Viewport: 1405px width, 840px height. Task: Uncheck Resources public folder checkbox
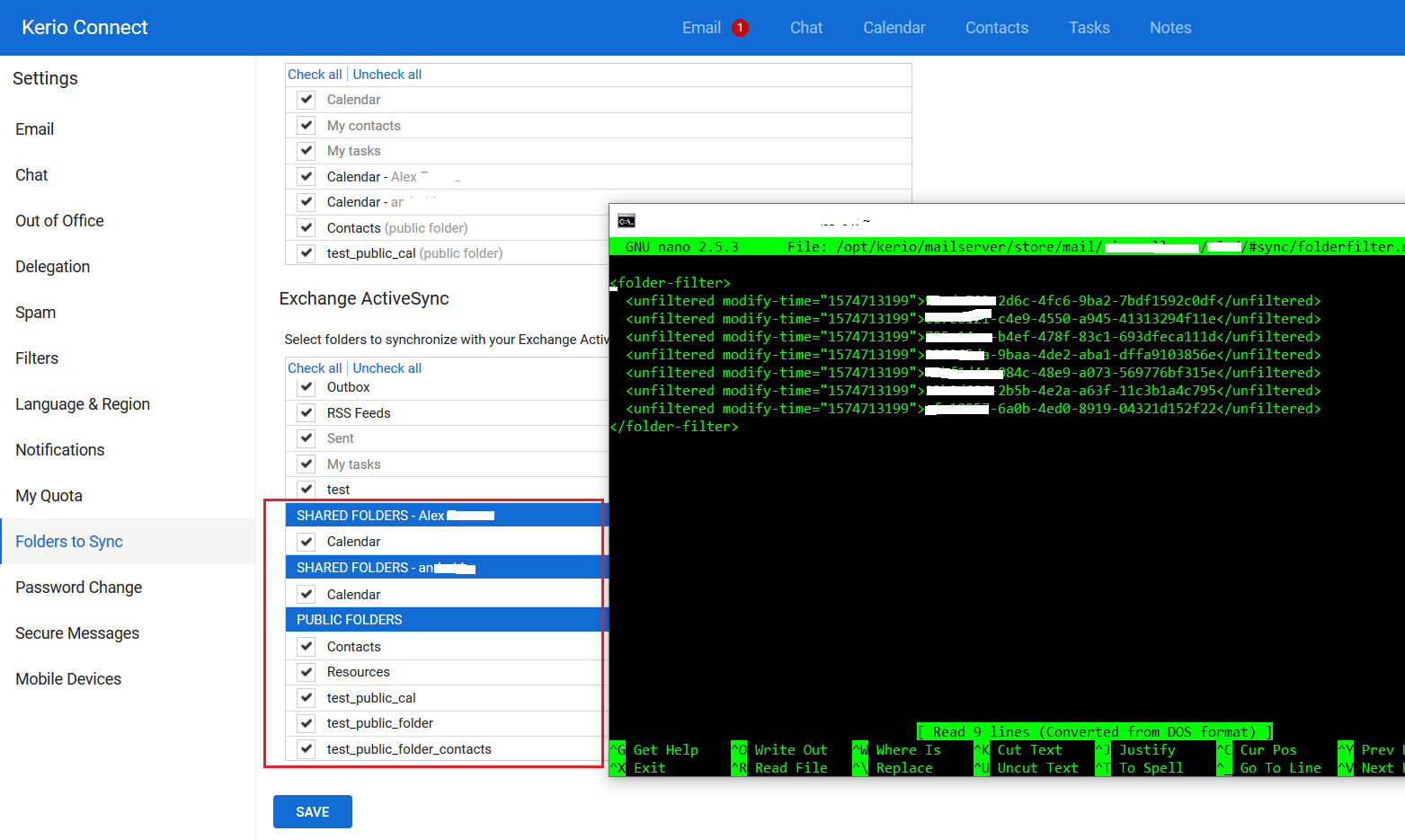click(307, 672)
